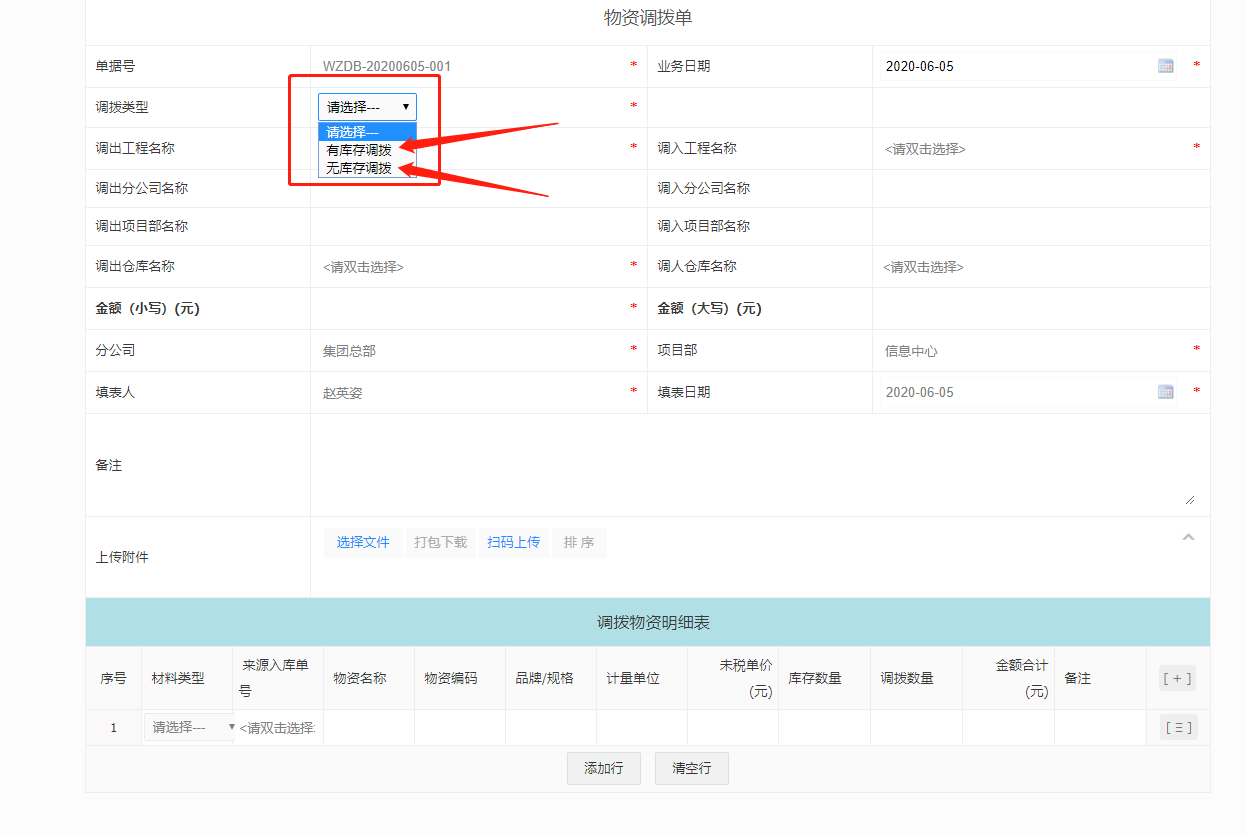The image size is (1246, 836).
Task: Open the 材料类型 dropdown in row 1
Action: 191,728
